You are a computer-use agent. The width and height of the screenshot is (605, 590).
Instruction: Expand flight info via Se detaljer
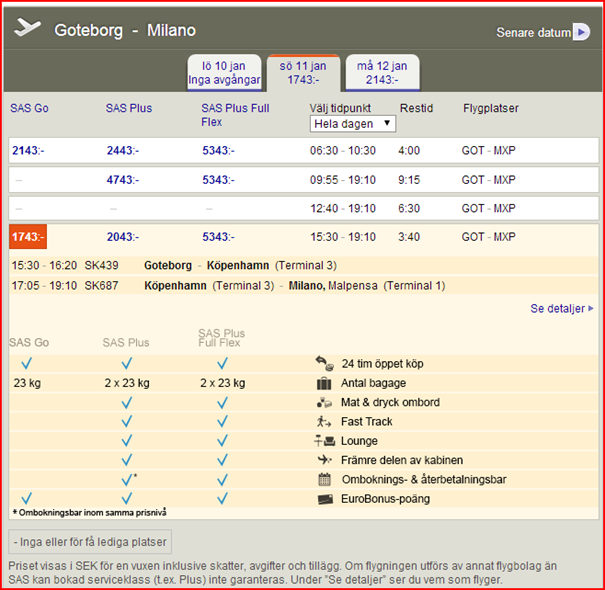click(x=561, y=309)
